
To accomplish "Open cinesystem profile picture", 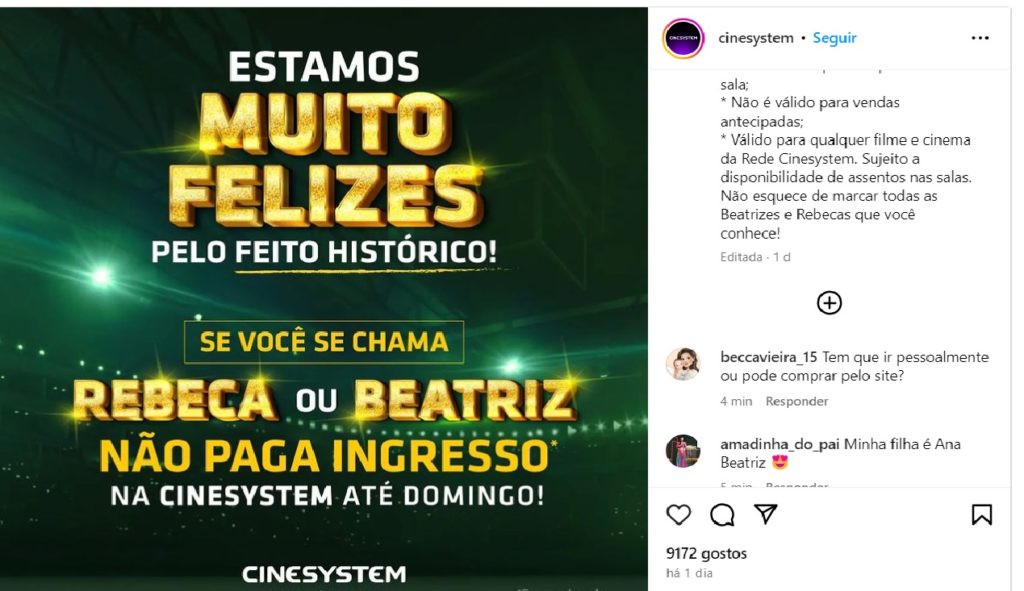I will click(x=683, y=38).
